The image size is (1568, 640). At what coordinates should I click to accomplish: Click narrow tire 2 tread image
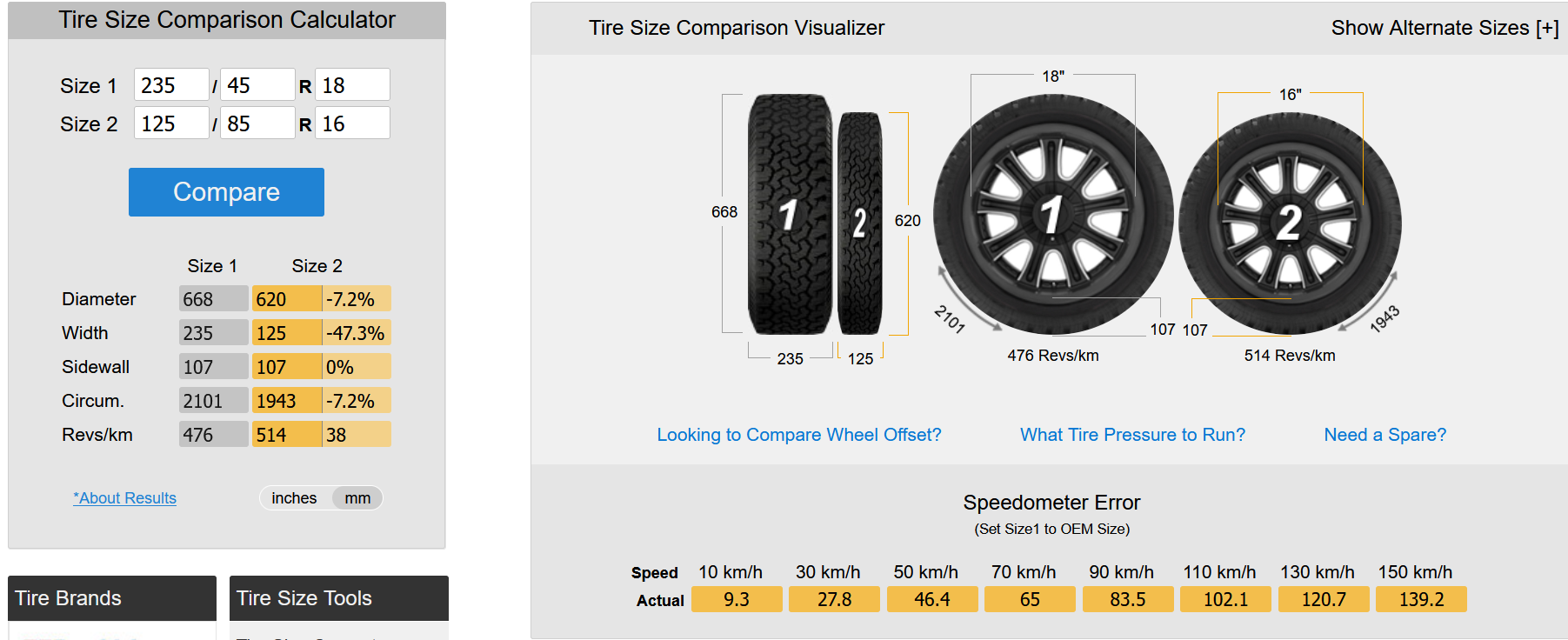click(x=860, y=223)
